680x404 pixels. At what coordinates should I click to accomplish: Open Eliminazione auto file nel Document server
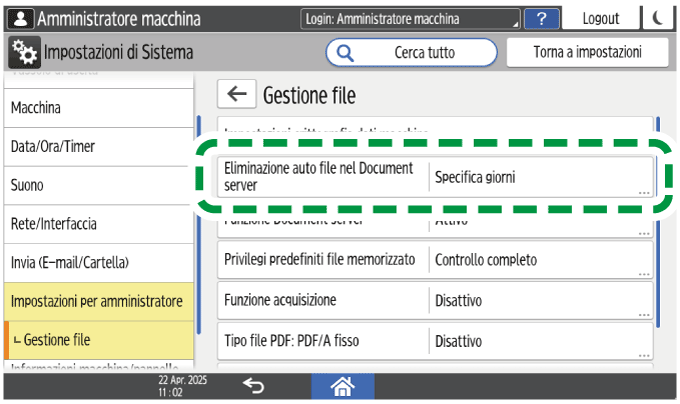pos(435,177)
